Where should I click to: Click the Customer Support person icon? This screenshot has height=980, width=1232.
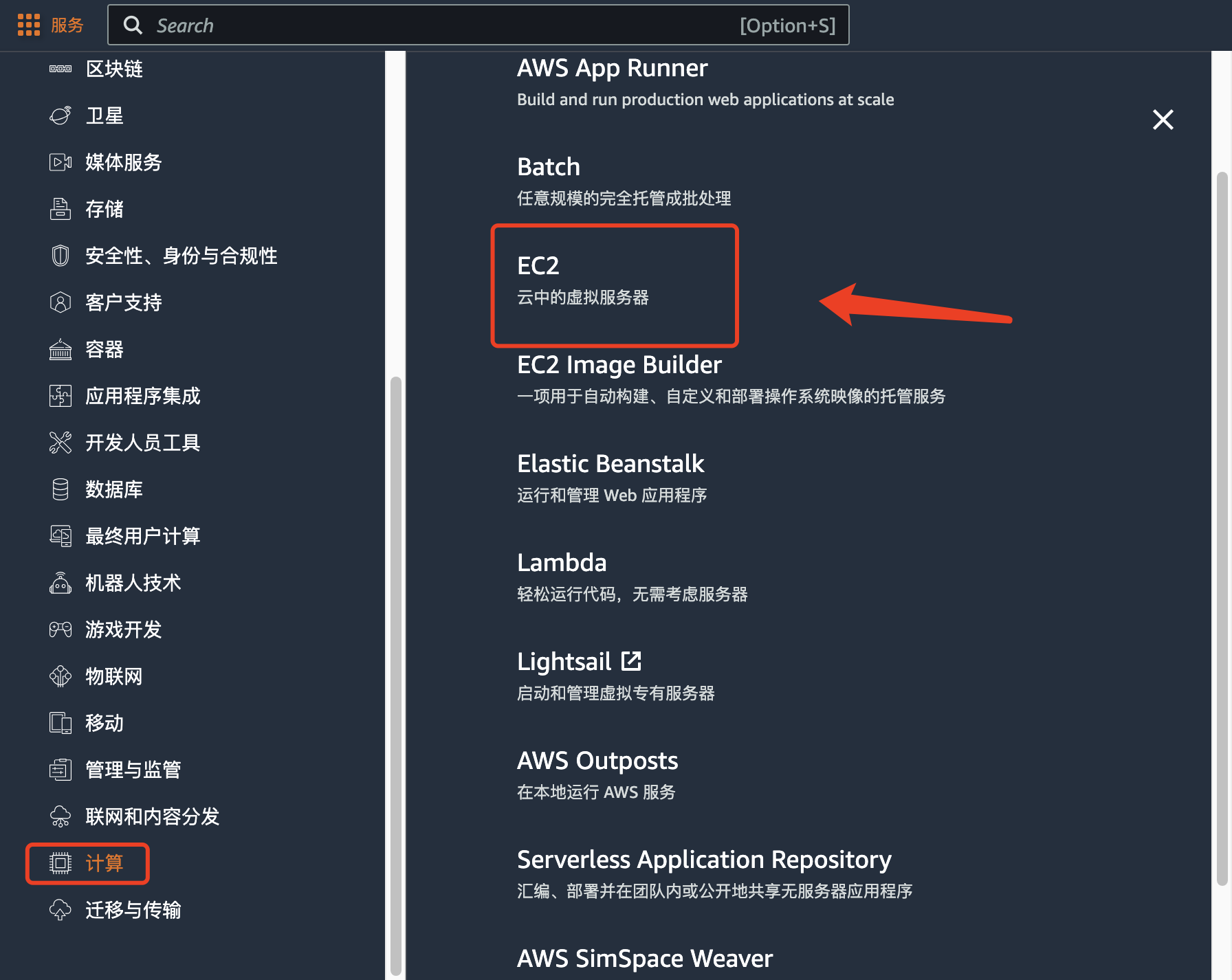(60, 302)
